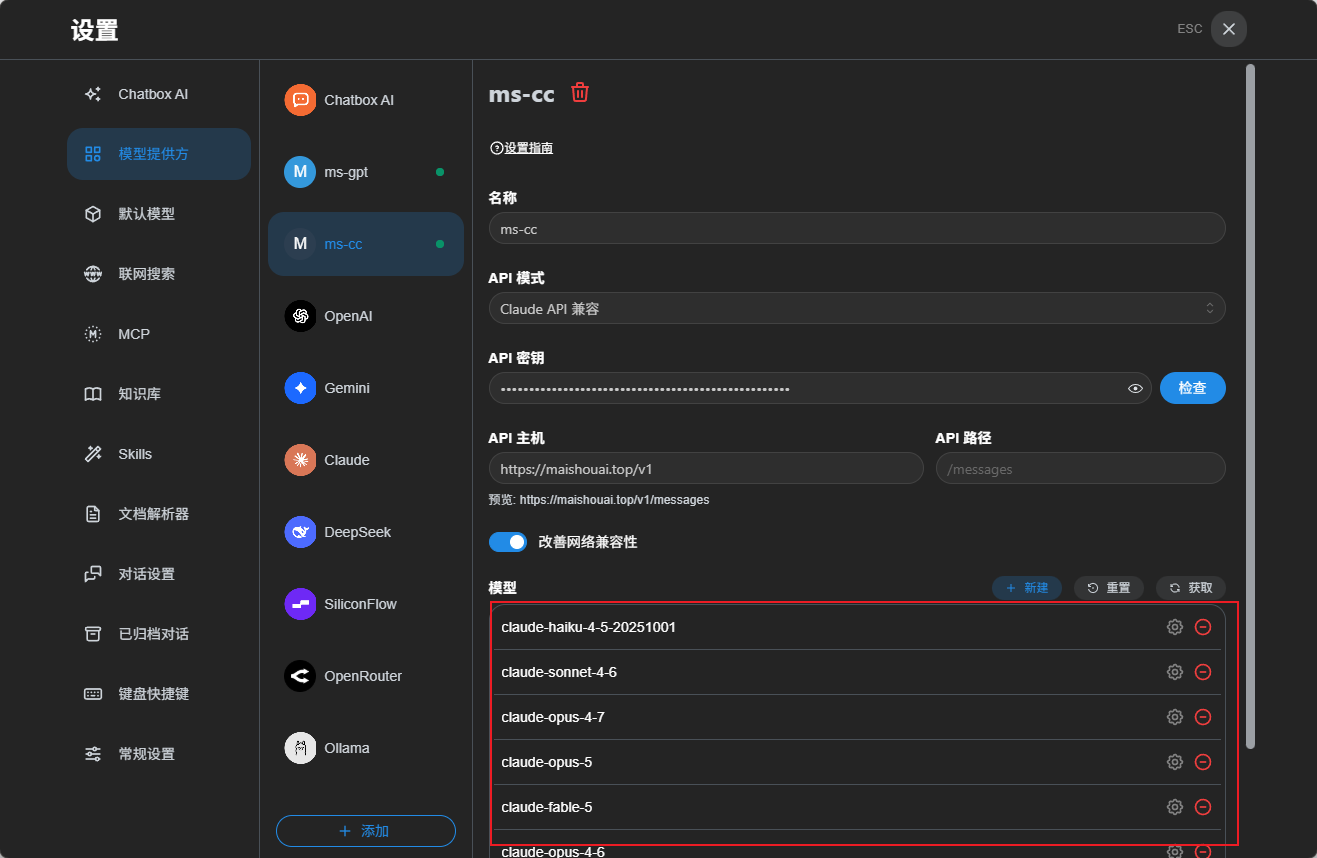Open 对话设置 page

(x=158, y=574)
